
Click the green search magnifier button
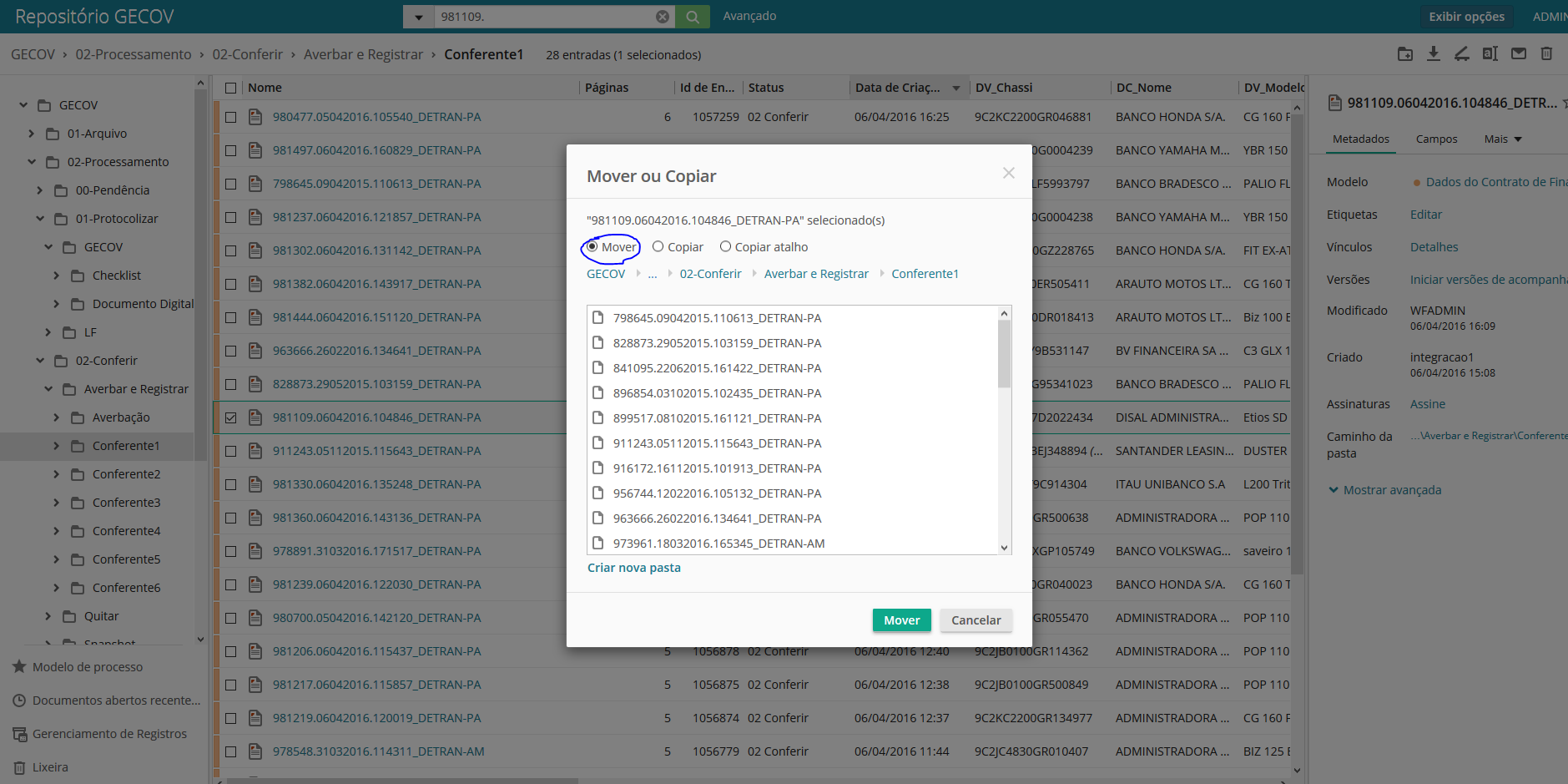point(693,17)
